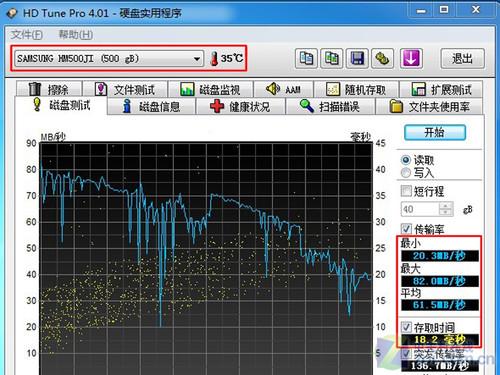Click the short stroke size spinner arrows
The height and width of the screenshot is (375, 500).
click(446, 209)
